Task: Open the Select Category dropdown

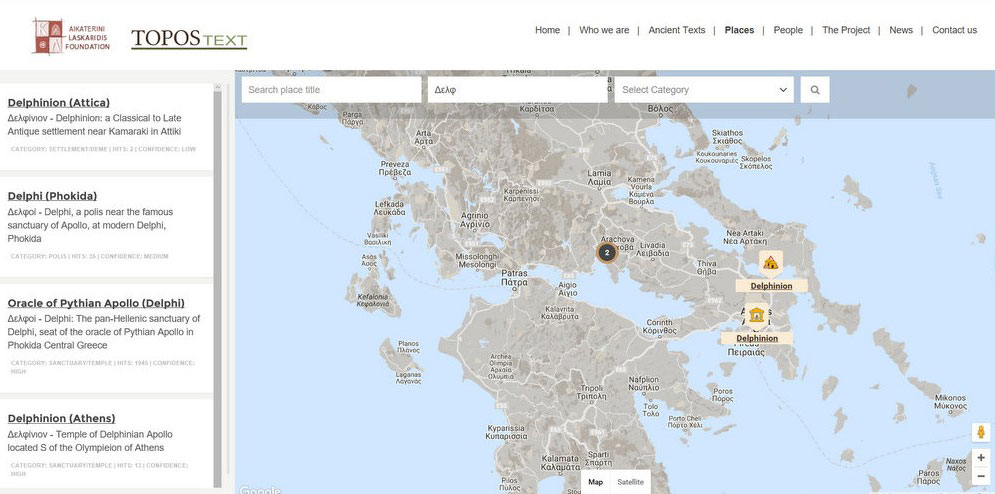Action: point(704,90)
